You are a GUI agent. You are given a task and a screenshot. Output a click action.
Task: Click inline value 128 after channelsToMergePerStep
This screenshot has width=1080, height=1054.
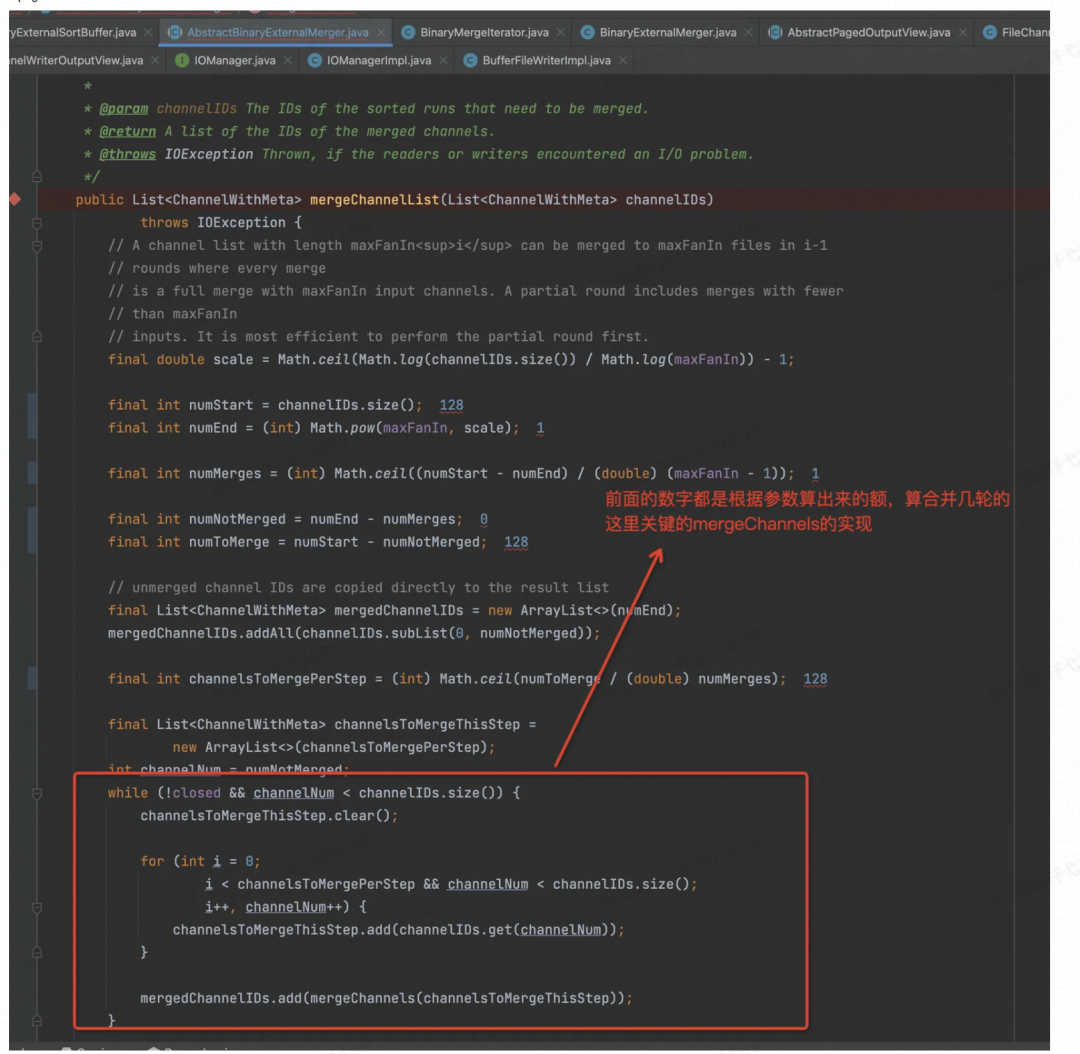point(815,679)
